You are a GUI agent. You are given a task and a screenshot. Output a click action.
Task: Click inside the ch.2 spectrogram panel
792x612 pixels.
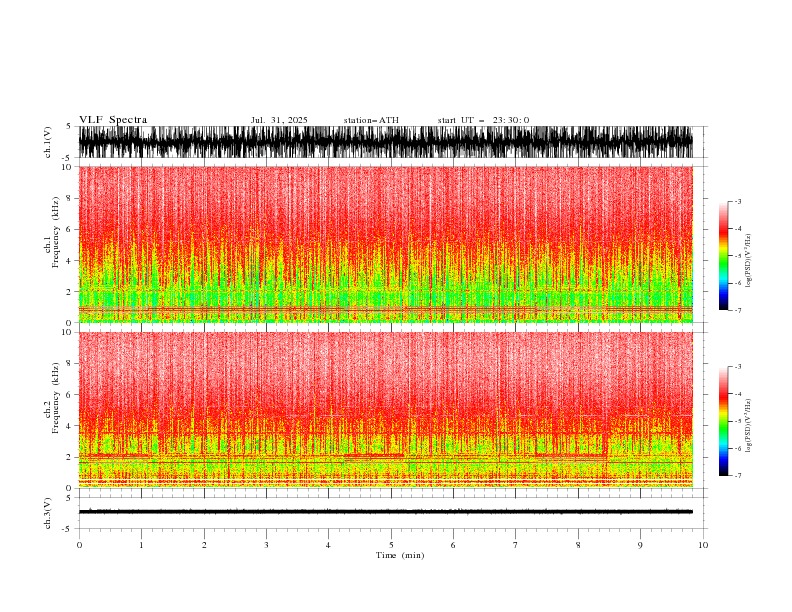(x=385, y=410)
